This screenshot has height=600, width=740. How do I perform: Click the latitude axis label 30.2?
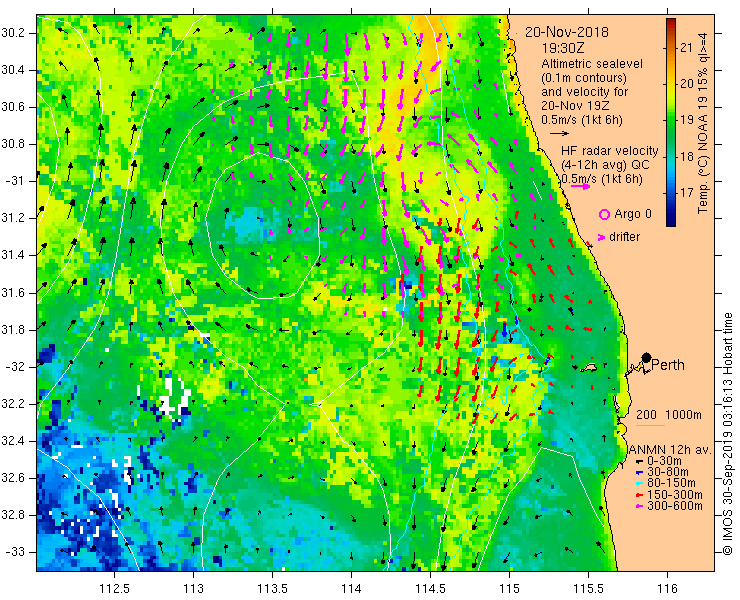11,33
